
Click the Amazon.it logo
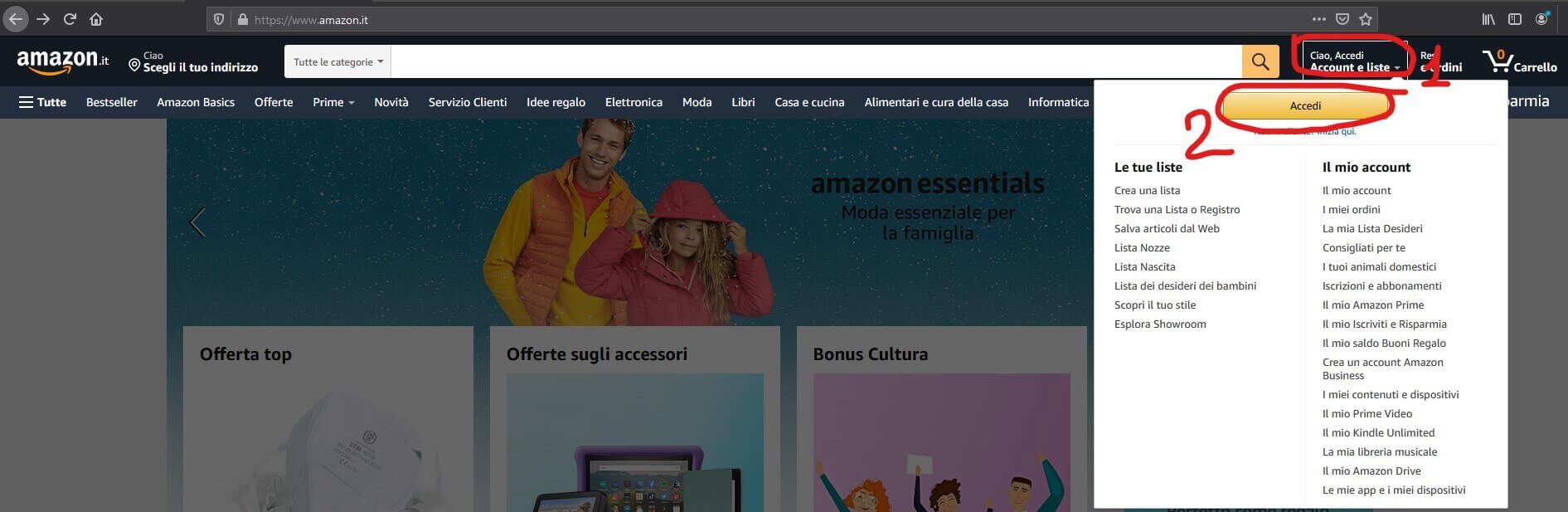pyautogui.click(x=62, y=61)
